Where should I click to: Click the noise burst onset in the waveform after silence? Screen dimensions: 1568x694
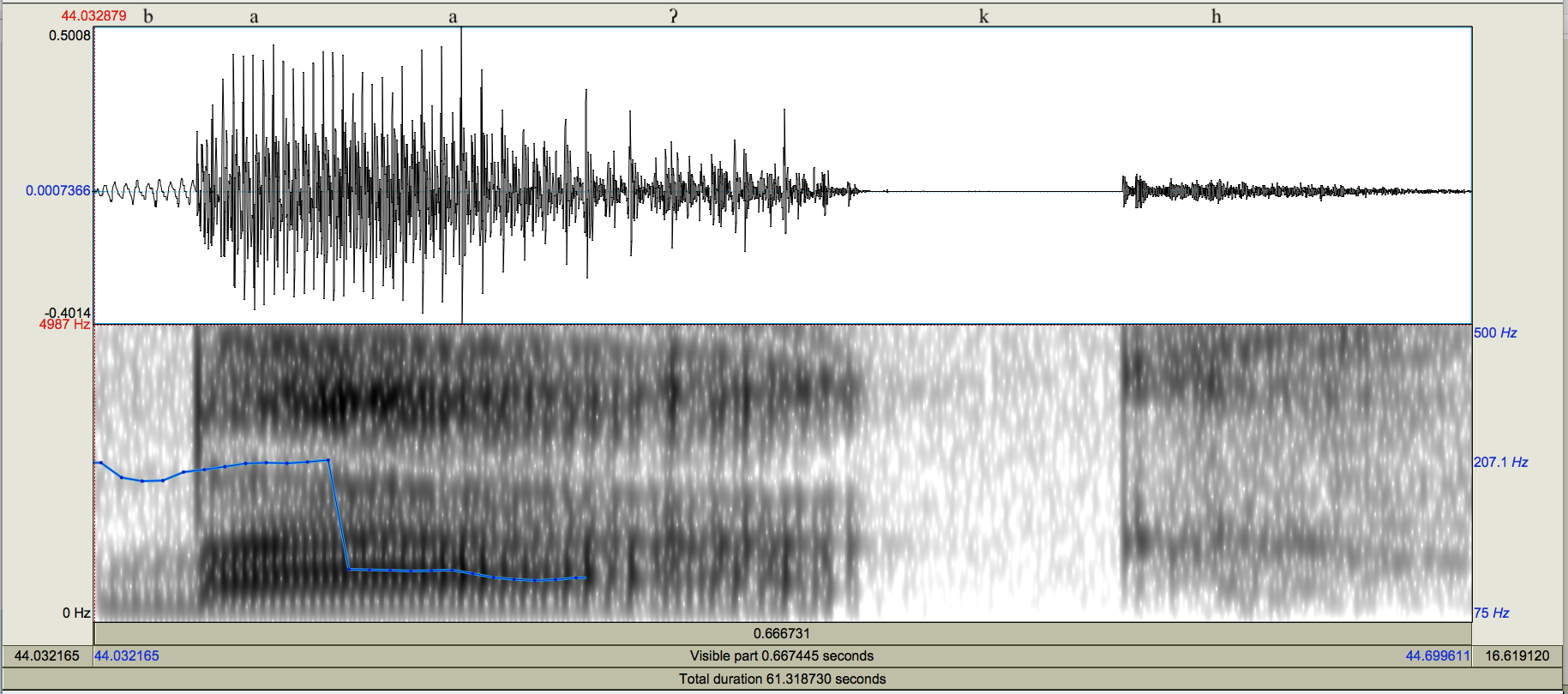1125,190
